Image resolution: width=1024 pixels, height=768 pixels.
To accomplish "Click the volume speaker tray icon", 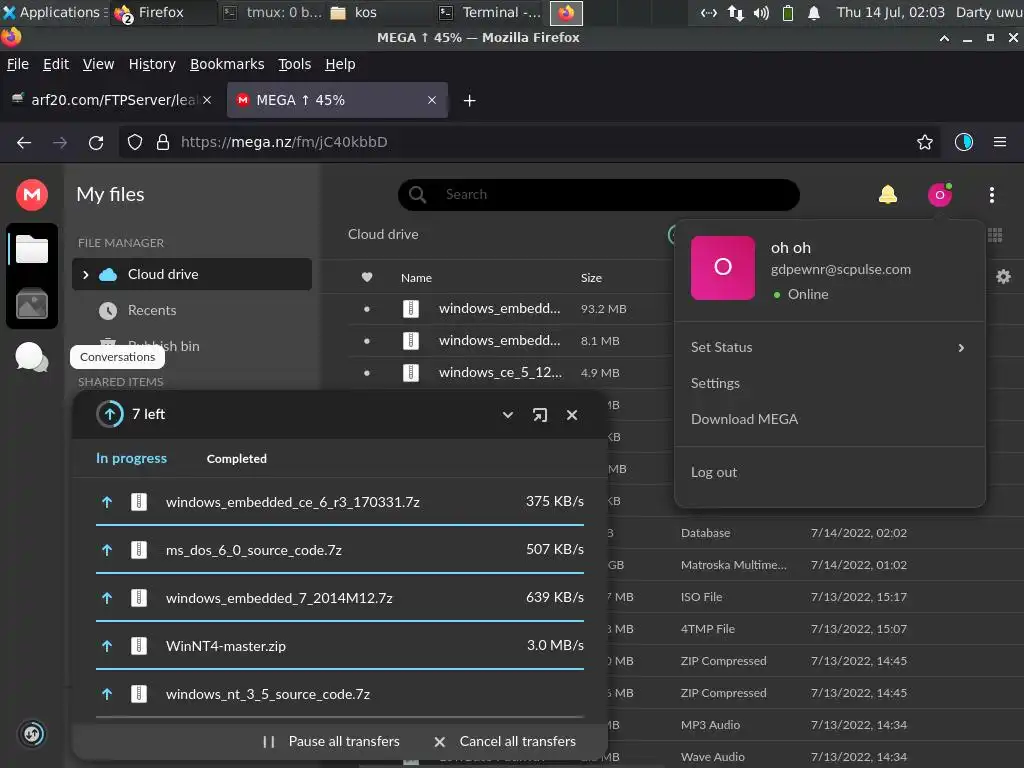I will (x=761, y=13).
